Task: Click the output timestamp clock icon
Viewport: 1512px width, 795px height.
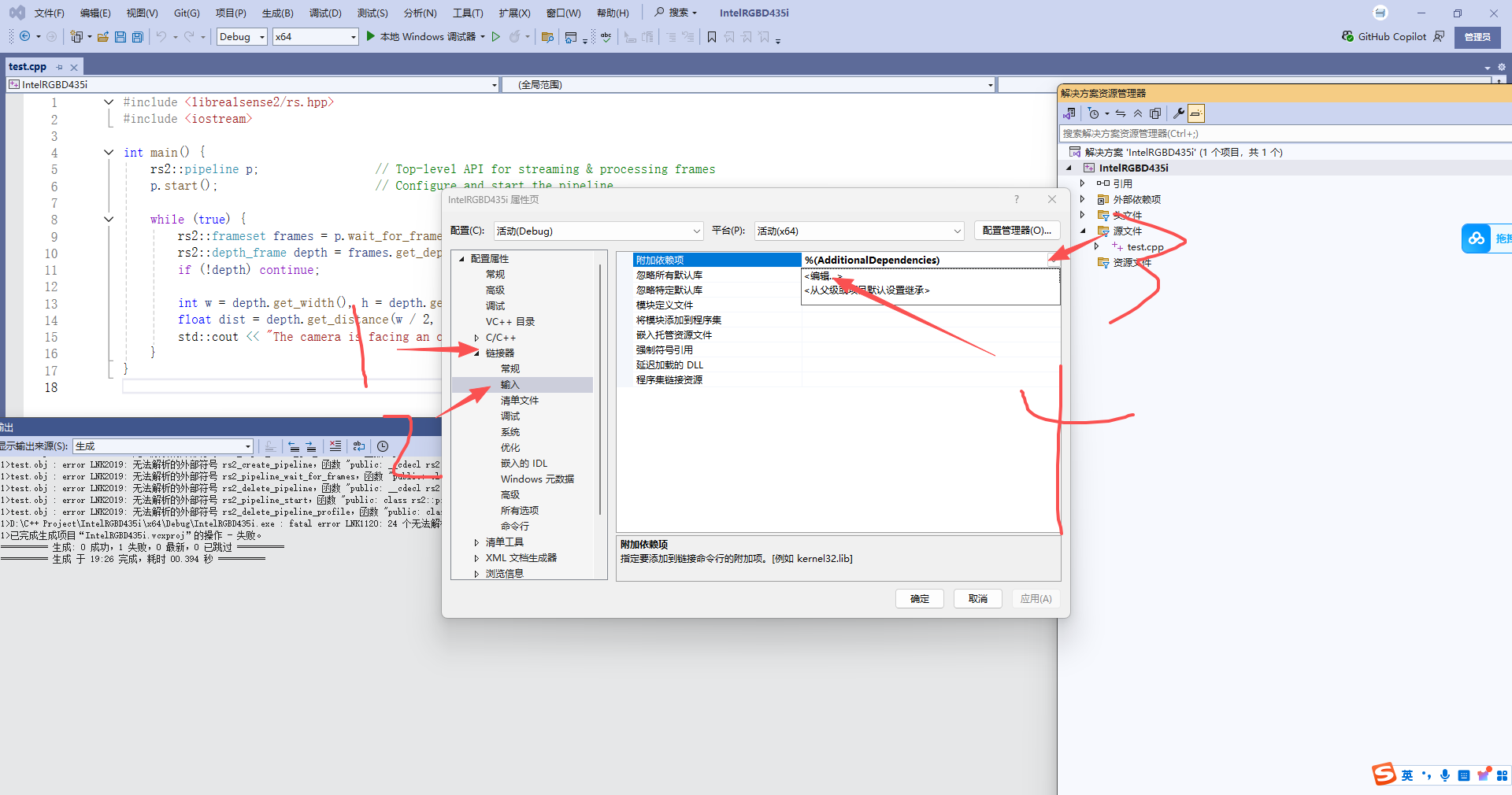Action: [x=383, y=446]
